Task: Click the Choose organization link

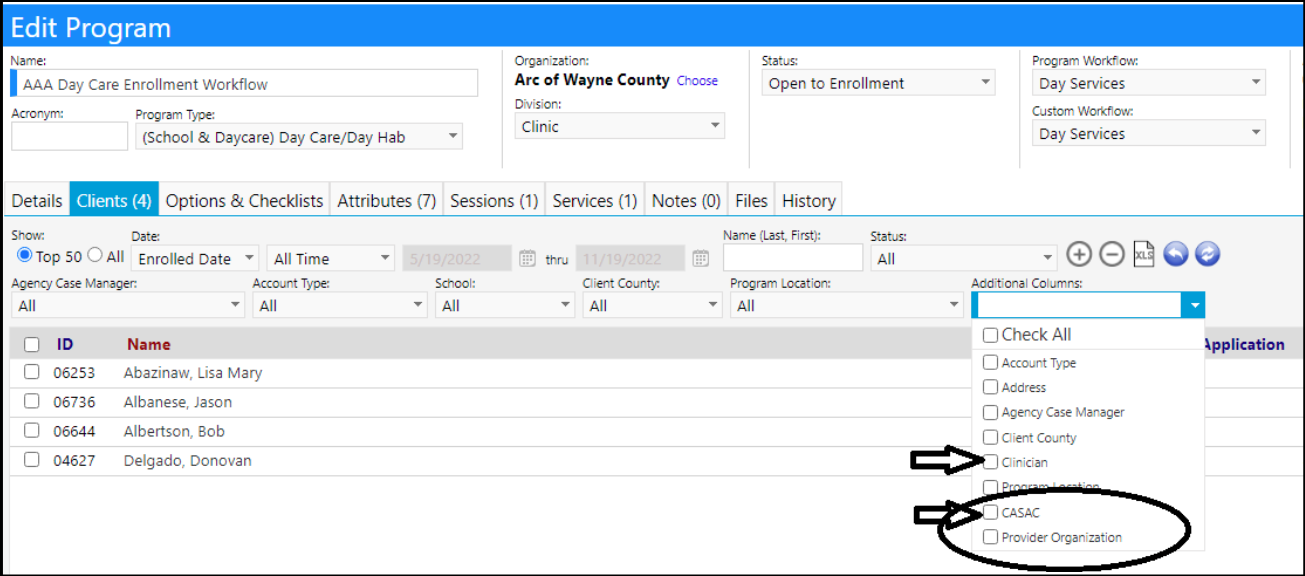Action: pos(697,81)
